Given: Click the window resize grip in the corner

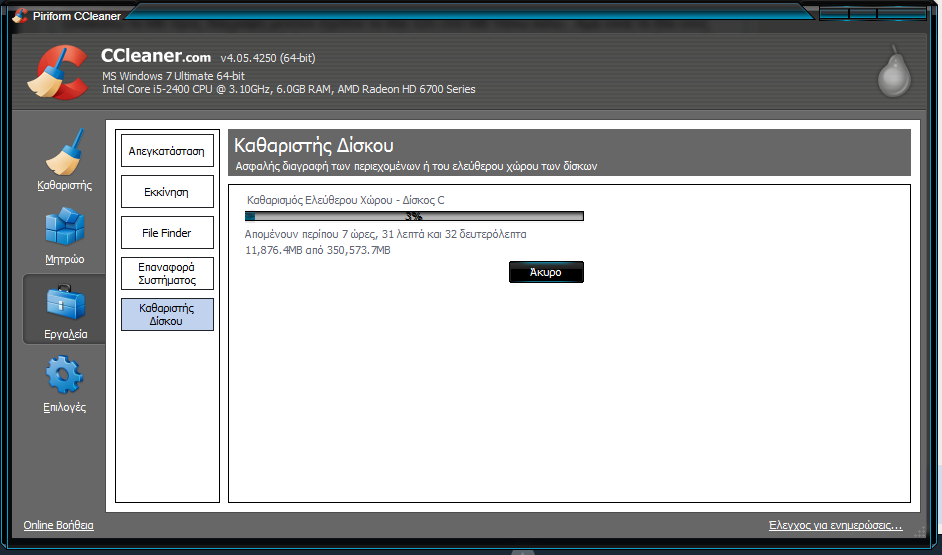Looking at the screenshot, I should tap(920, 531).
